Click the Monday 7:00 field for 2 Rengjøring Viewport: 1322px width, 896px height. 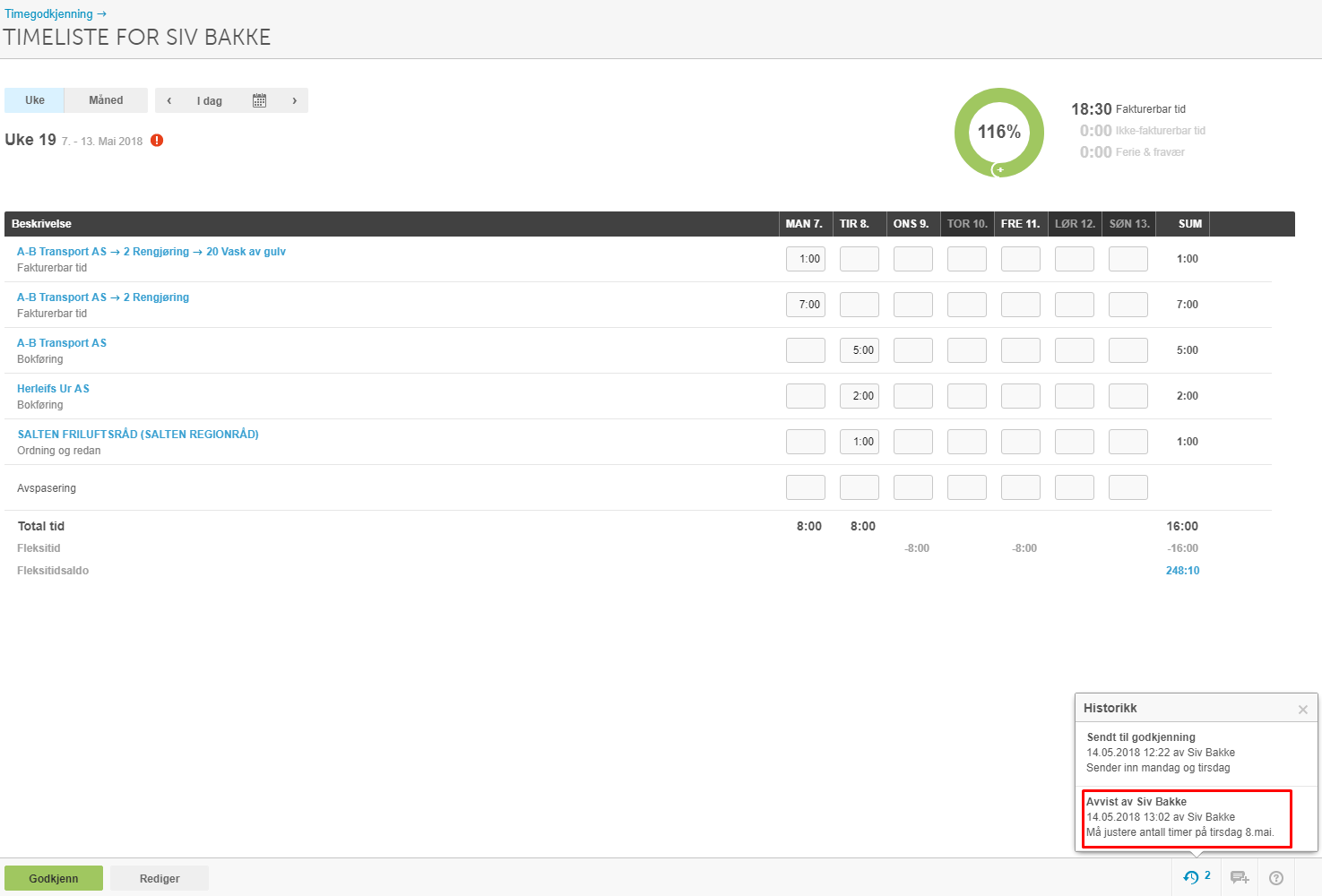[x=806, y=305]
